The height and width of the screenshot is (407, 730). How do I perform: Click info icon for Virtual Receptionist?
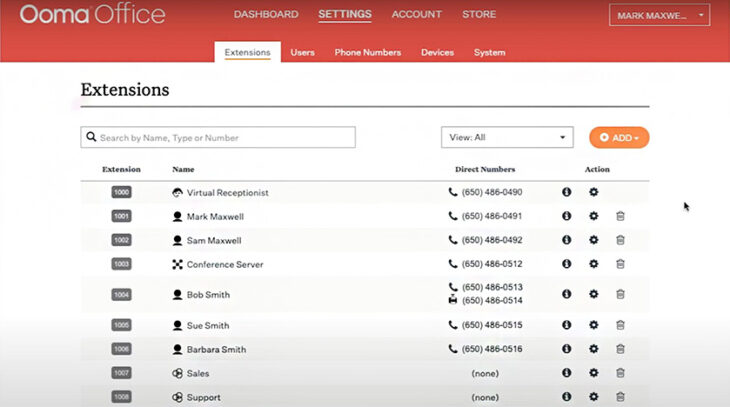[566, 192]
